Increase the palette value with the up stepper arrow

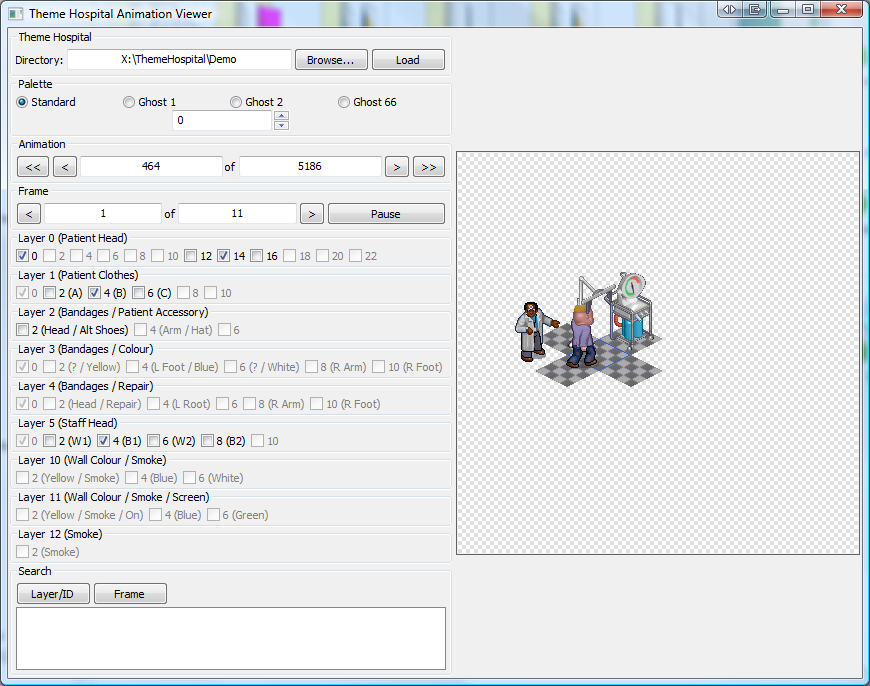pos(281,115)
